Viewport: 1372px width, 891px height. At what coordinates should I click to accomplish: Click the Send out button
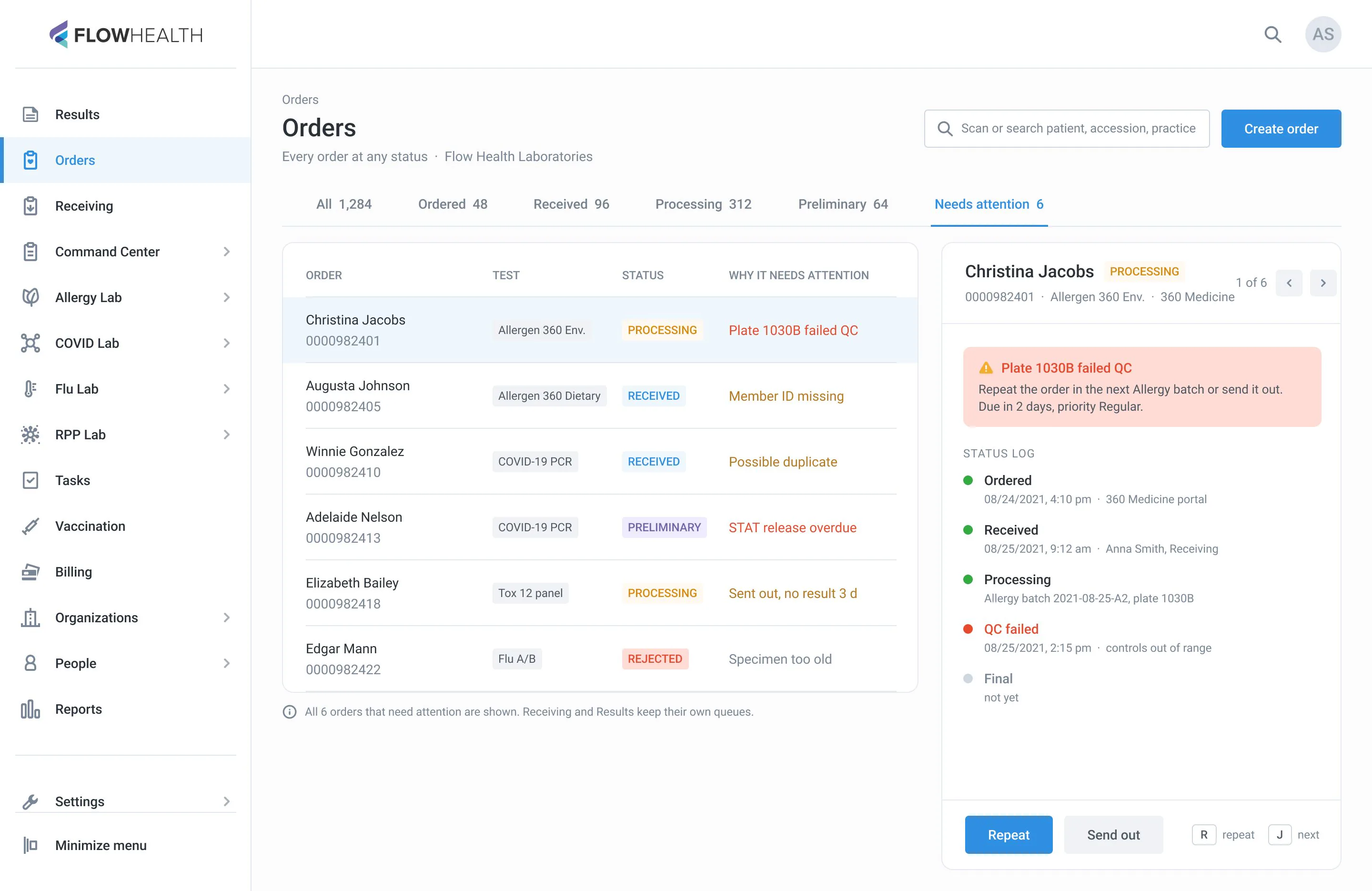click(x=1113, y=834)
